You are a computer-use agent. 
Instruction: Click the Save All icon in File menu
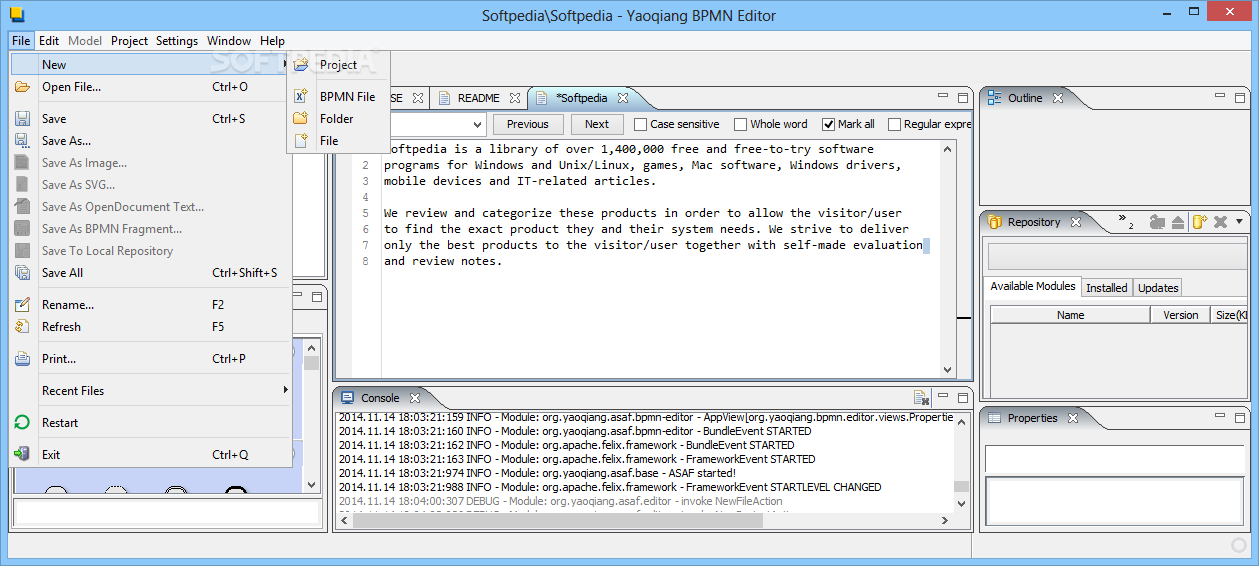coord(22,273)
